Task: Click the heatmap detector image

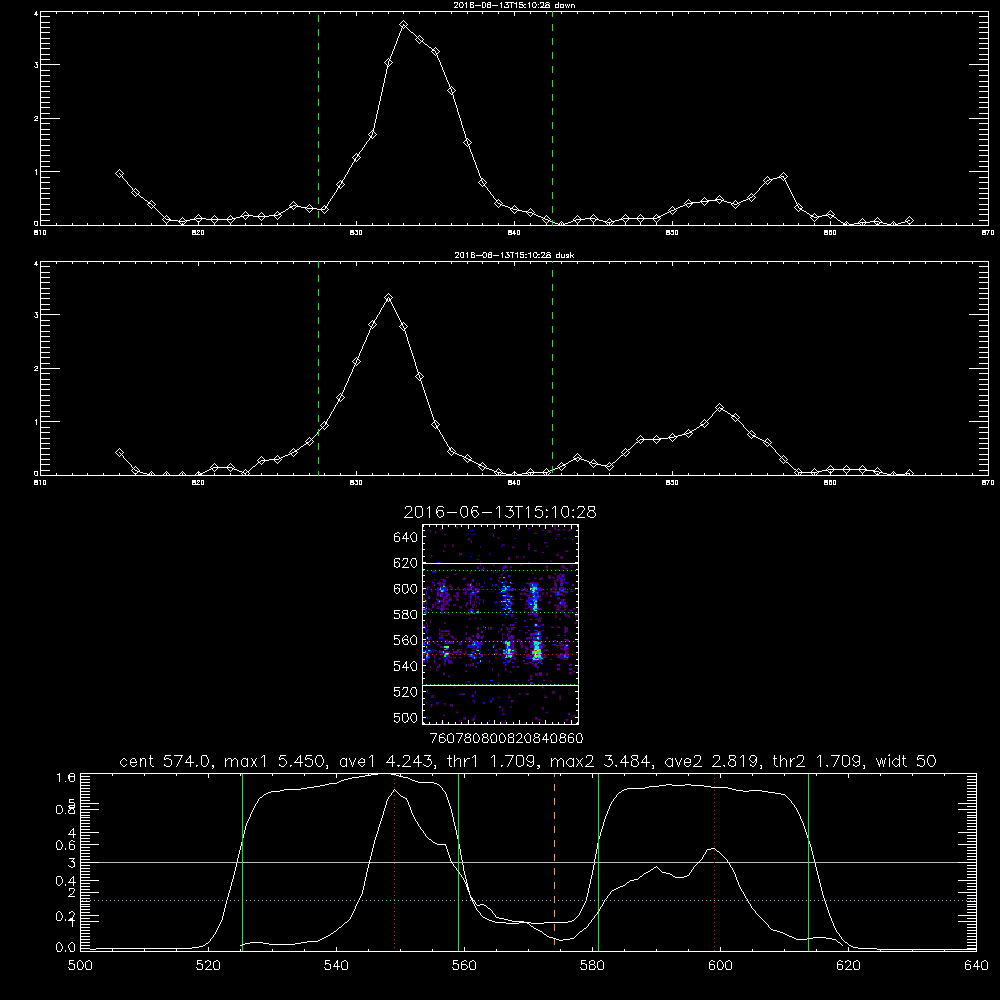Action: coord(501,624)
